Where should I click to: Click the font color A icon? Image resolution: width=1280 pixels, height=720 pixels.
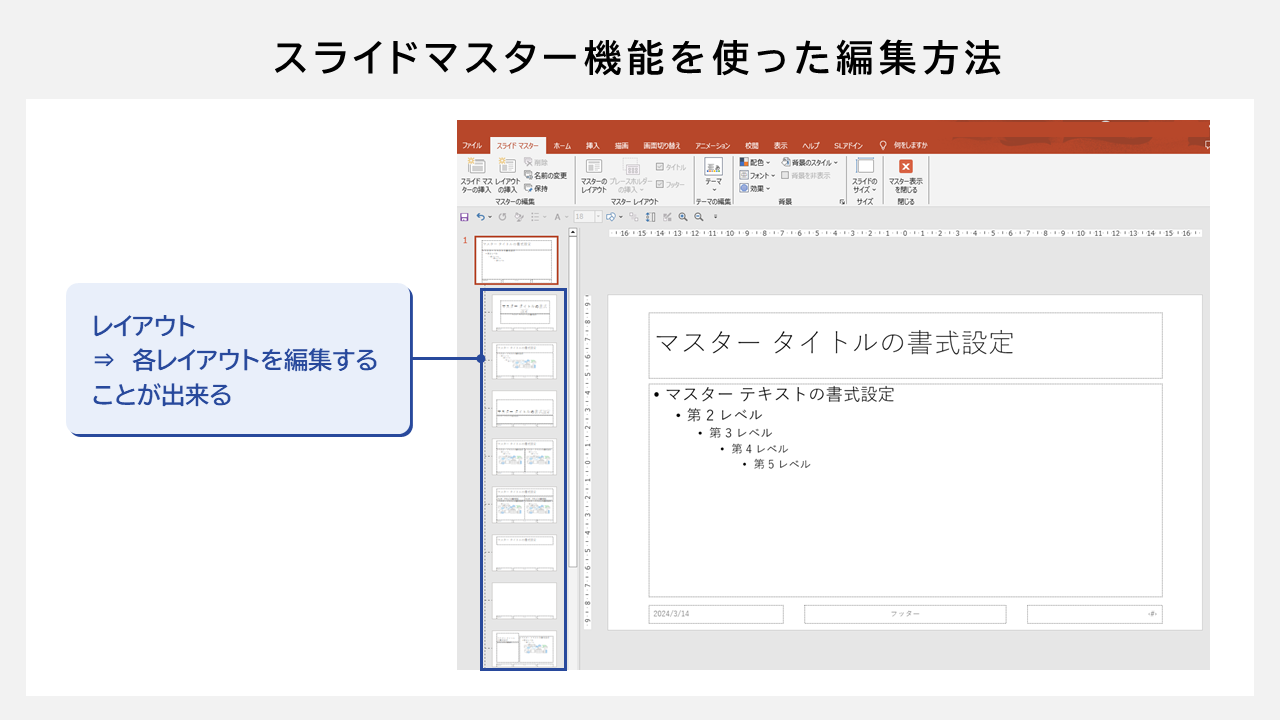pos(557,217)
